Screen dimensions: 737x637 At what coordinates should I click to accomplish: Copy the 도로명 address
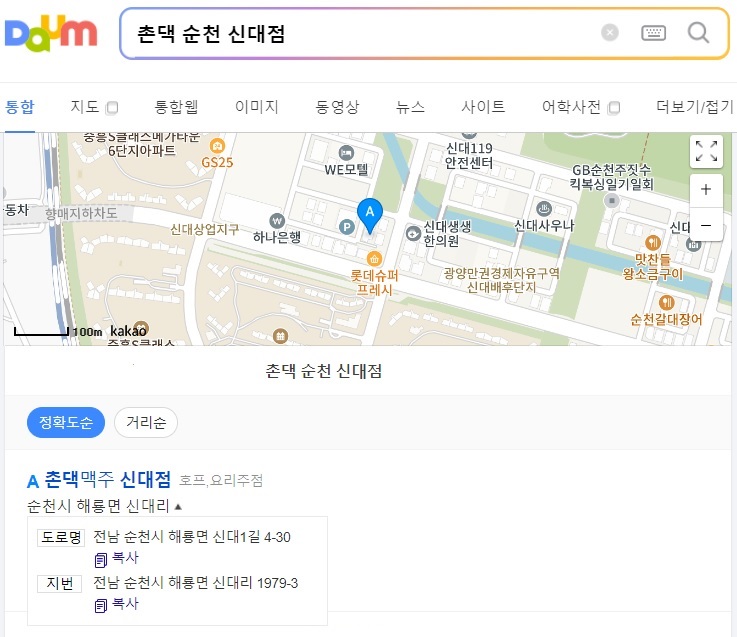[117, 558]
